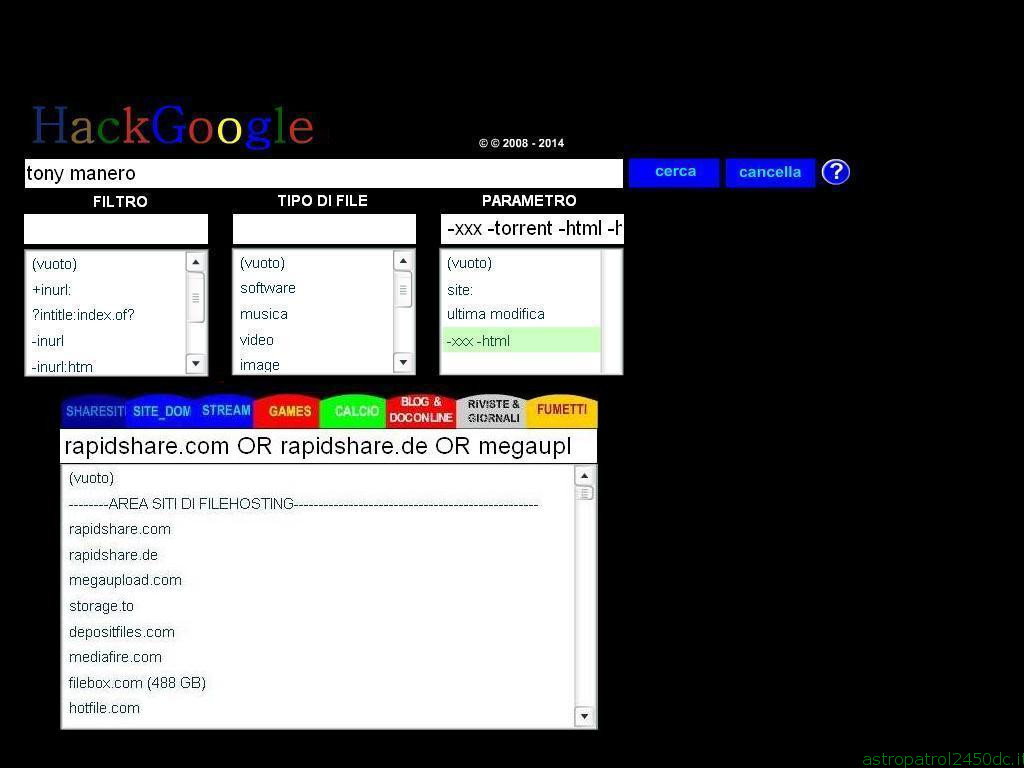1024x768 pixels.
Task: Click the filehosting sites list scroll down arrow
Action: pyautogui.click(x=584, y=716)
